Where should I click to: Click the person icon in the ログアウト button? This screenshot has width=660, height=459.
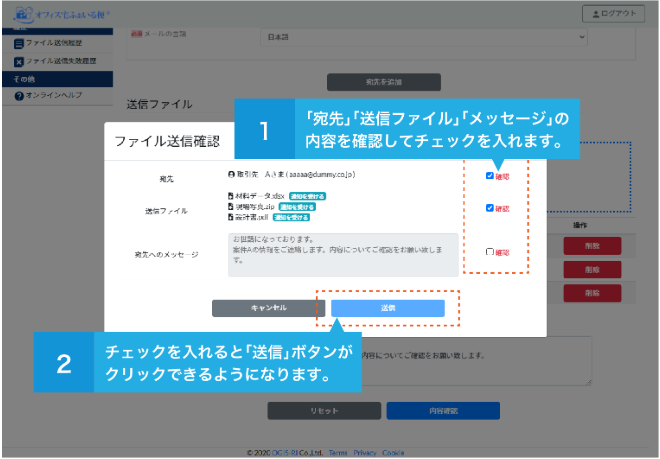pos(596,14)
